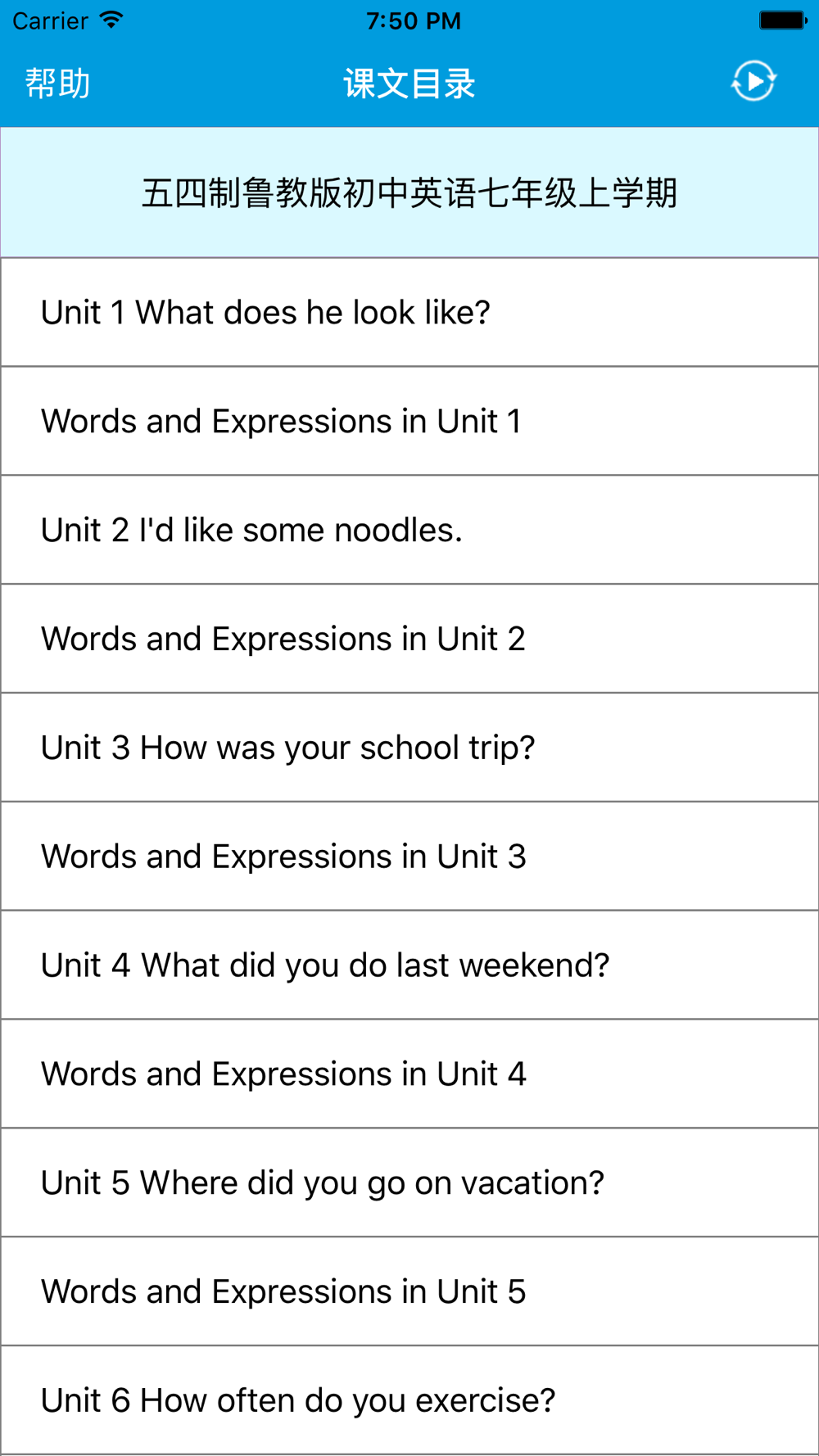The width and height of the screenshot is (819, 1456).
Task: Select Words and Expressions in Unit 3
Action: [x=409, y=857]
